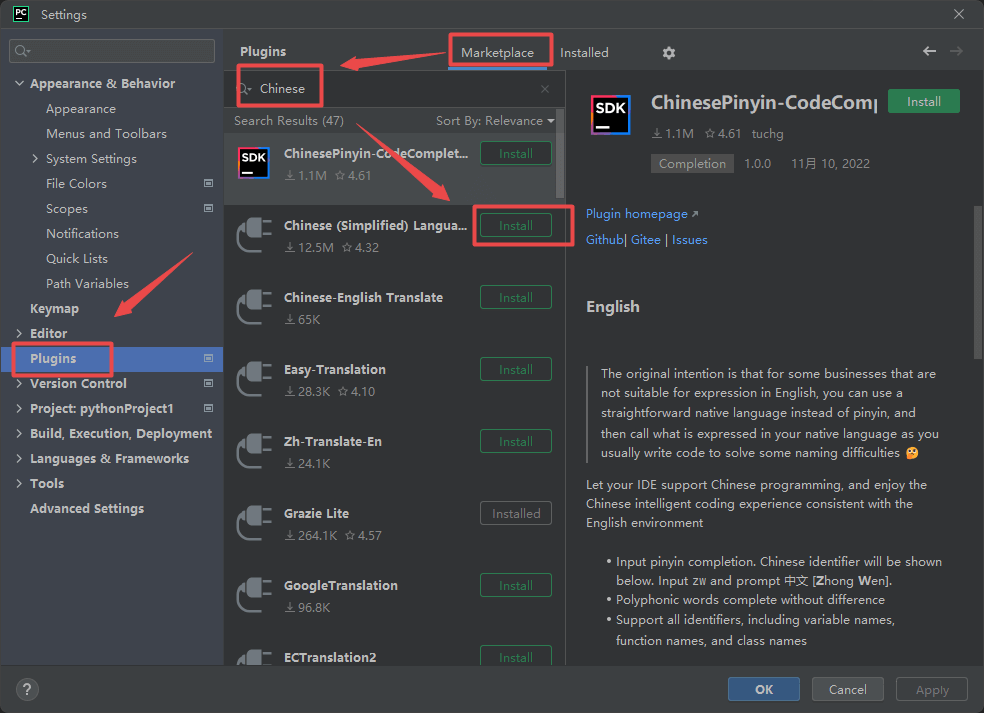Click the Installed checkbox for Grazie Lite
Viewport: 984px width, 713px height.
pos(516,514)
